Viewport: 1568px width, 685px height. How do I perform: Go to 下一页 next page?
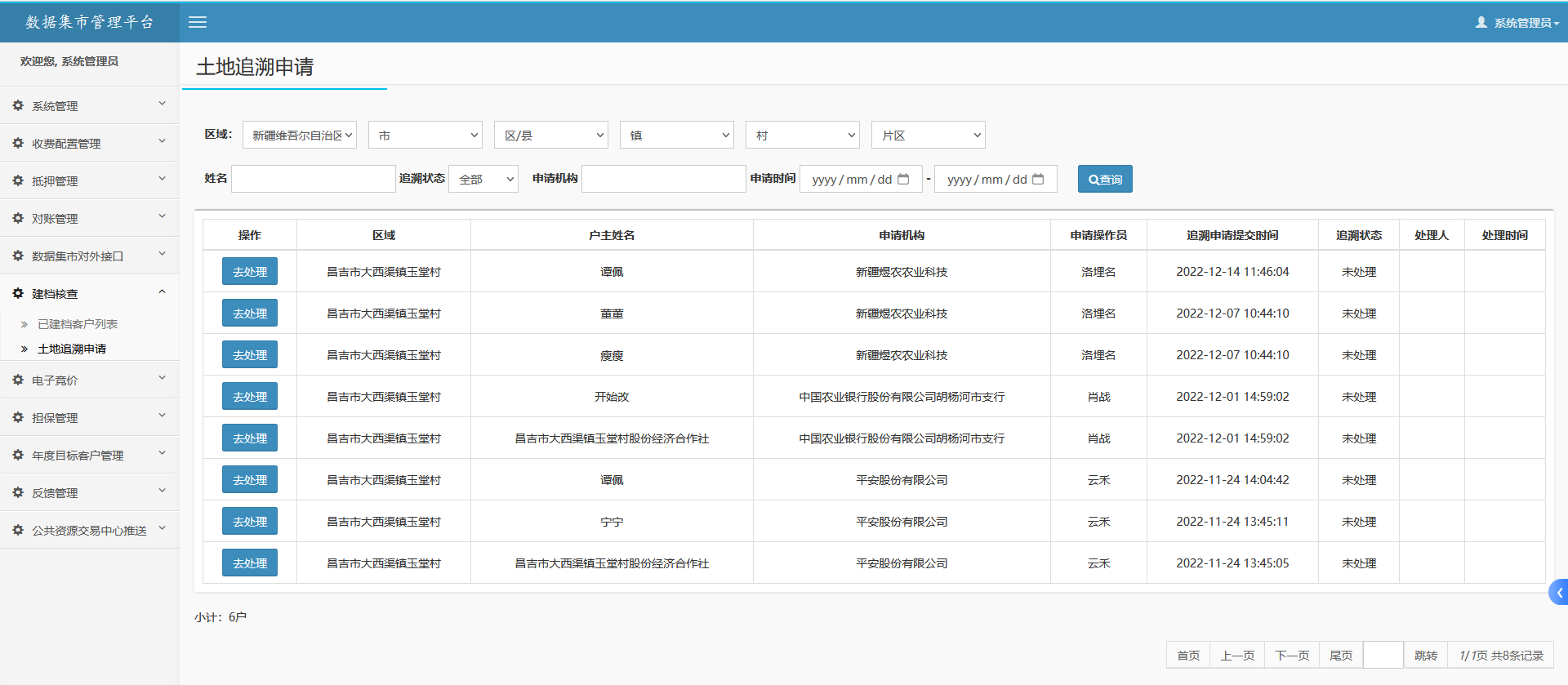point(1292,655)
